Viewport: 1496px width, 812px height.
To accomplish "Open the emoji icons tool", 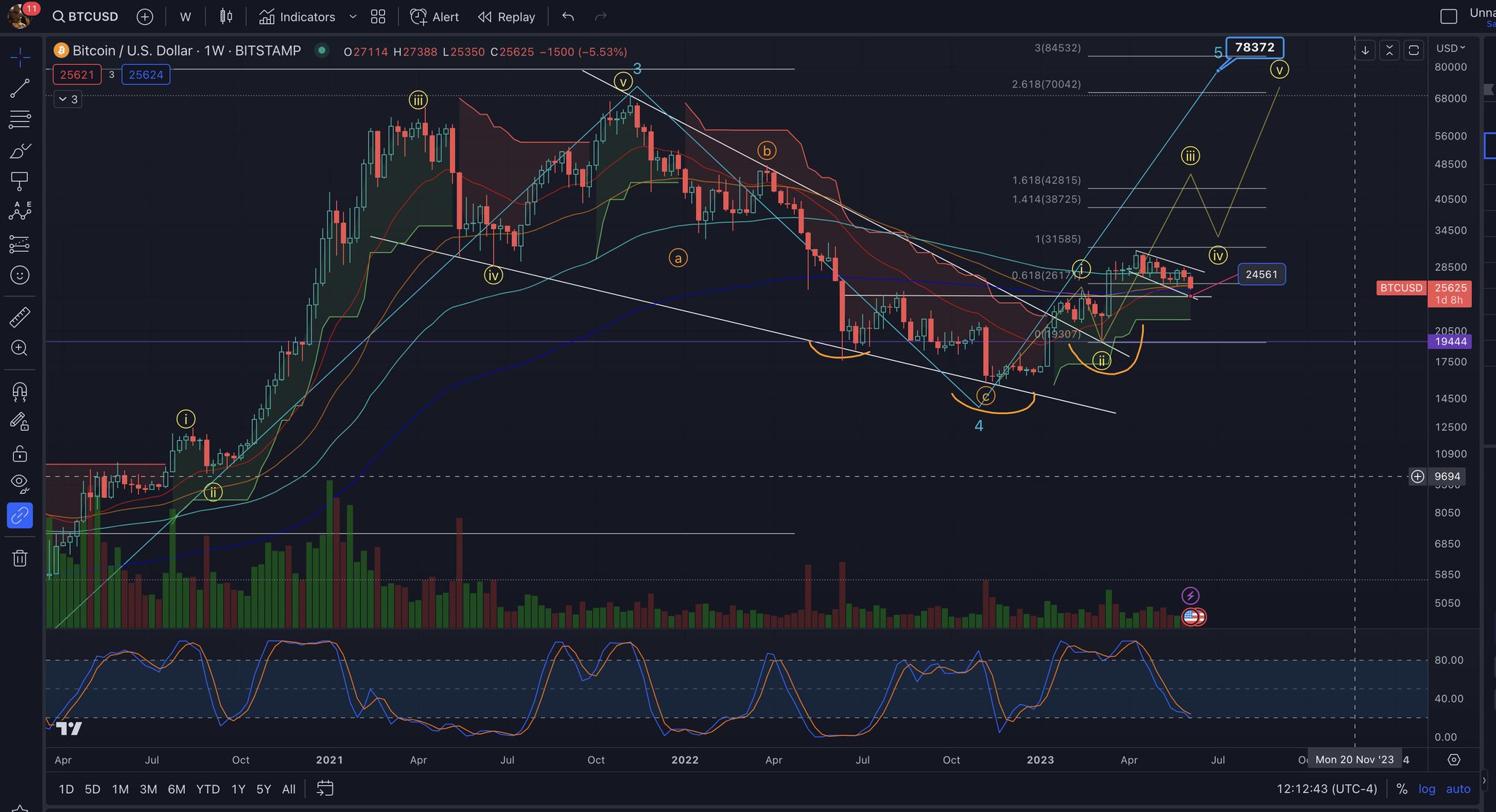I will [20, 275].
